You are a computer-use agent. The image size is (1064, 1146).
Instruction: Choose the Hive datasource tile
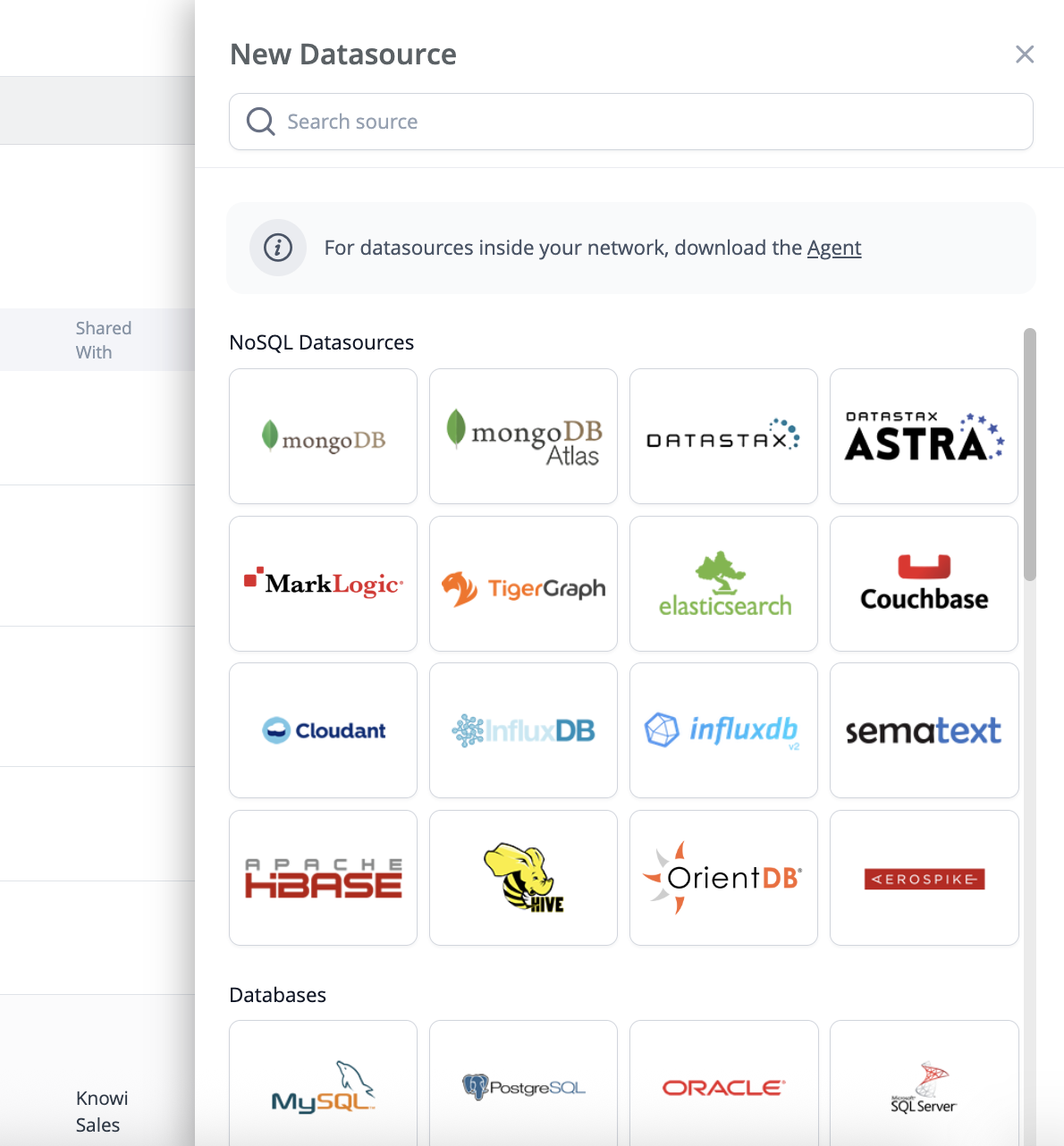pyautogui.click(x=523, y=878)
